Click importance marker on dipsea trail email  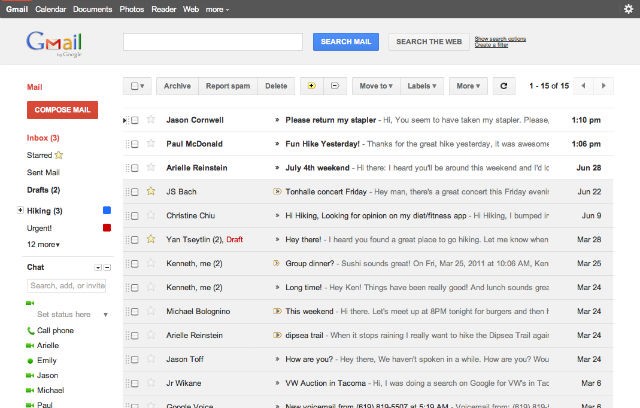pos(277,335)
